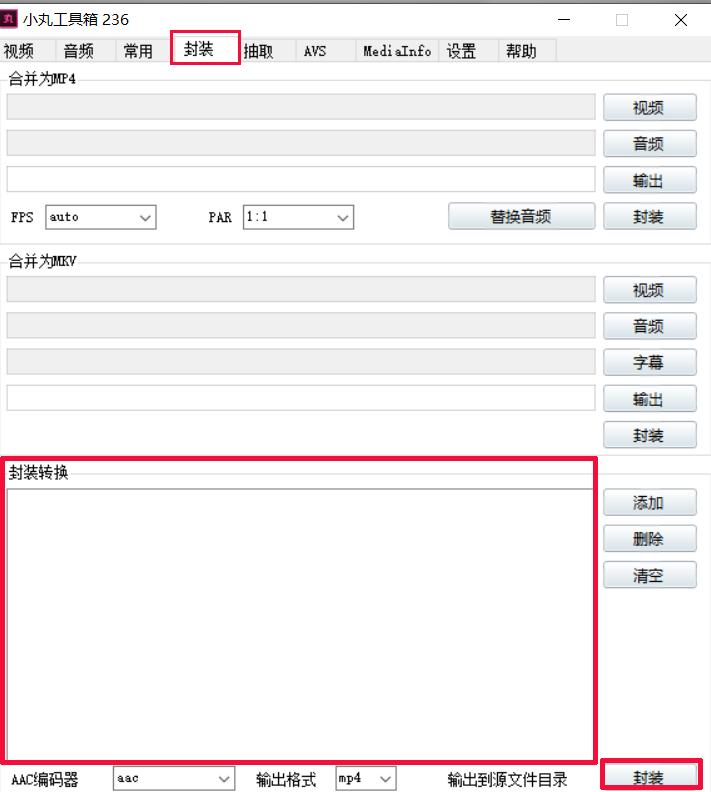Click the MKV video path field

[x=301, y=289]
